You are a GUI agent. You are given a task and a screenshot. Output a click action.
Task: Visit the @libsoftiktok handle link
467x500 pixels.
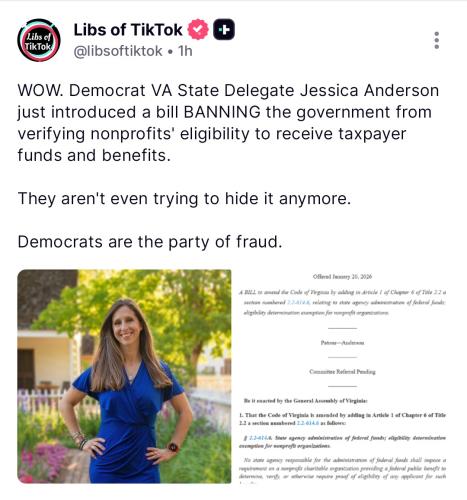point(118,51)
